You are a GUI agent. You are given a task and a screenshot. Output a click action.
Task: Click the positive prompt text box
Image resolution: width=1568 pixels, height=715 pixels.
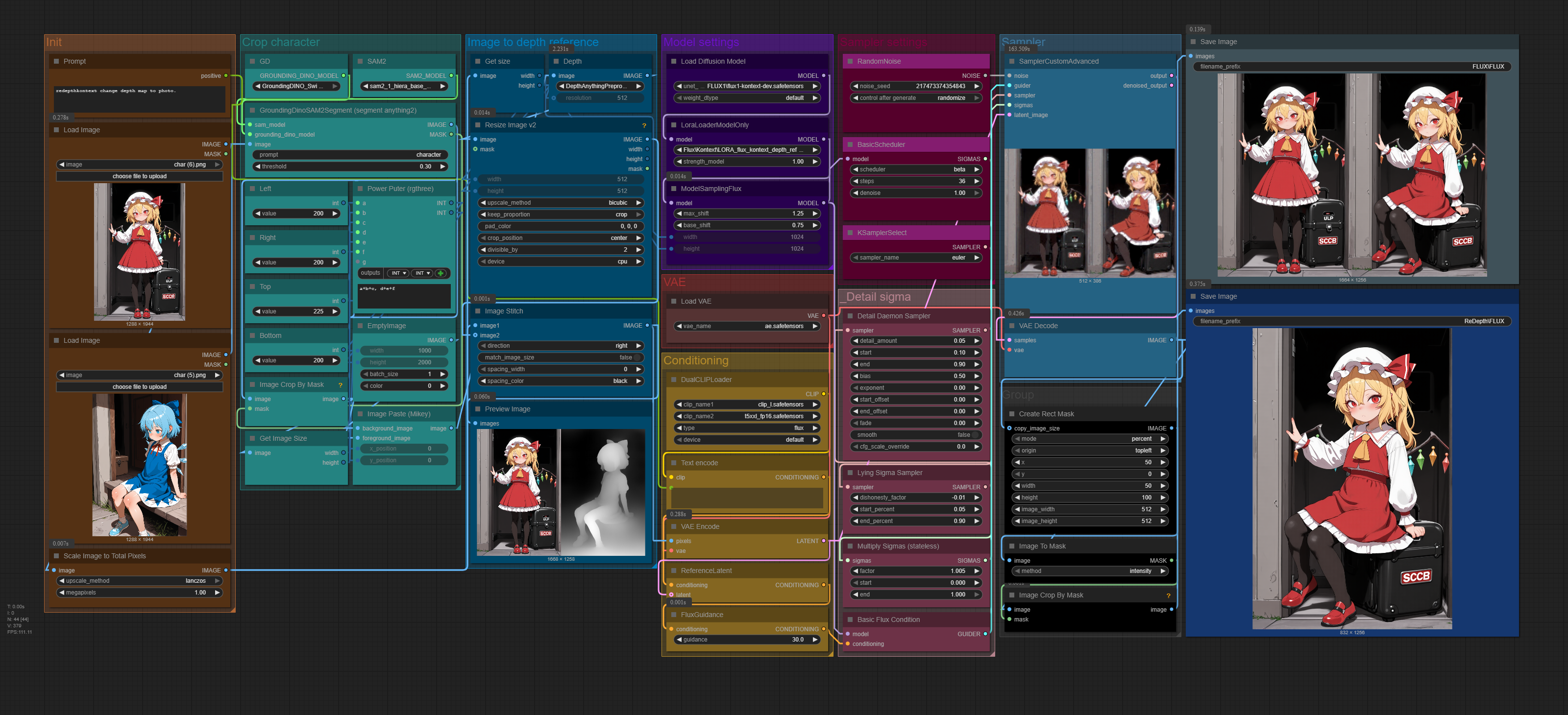point(139,98)
